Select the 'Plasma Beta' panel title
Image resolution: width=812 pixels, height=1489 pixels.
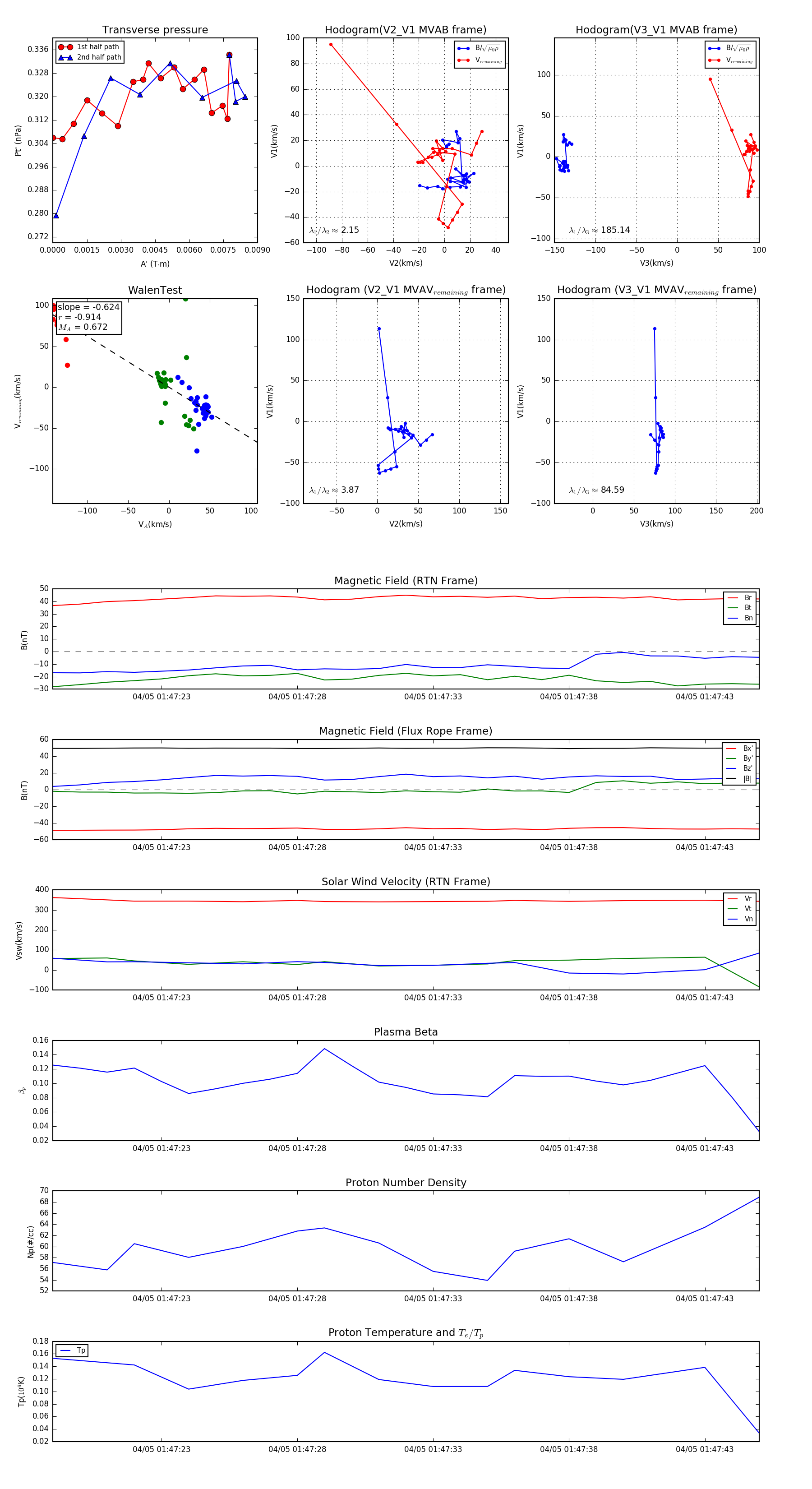point(406,1032)
